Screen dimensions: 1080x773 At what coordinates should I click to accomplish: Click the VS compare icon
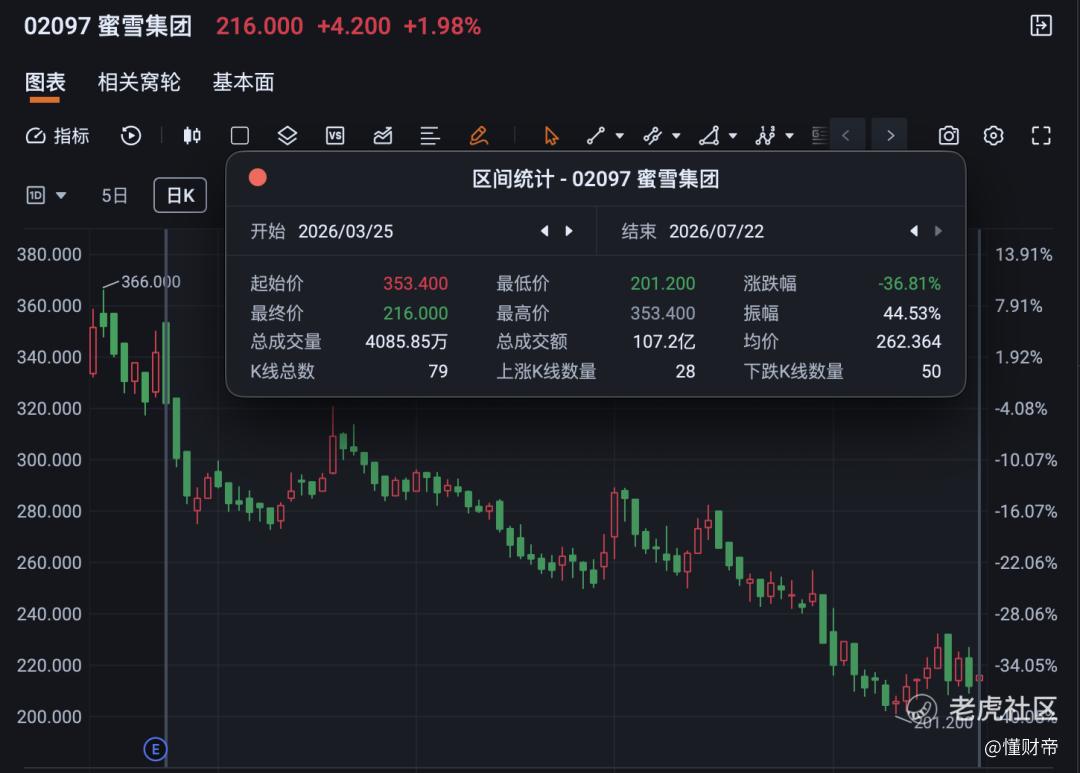coord(335,136)
